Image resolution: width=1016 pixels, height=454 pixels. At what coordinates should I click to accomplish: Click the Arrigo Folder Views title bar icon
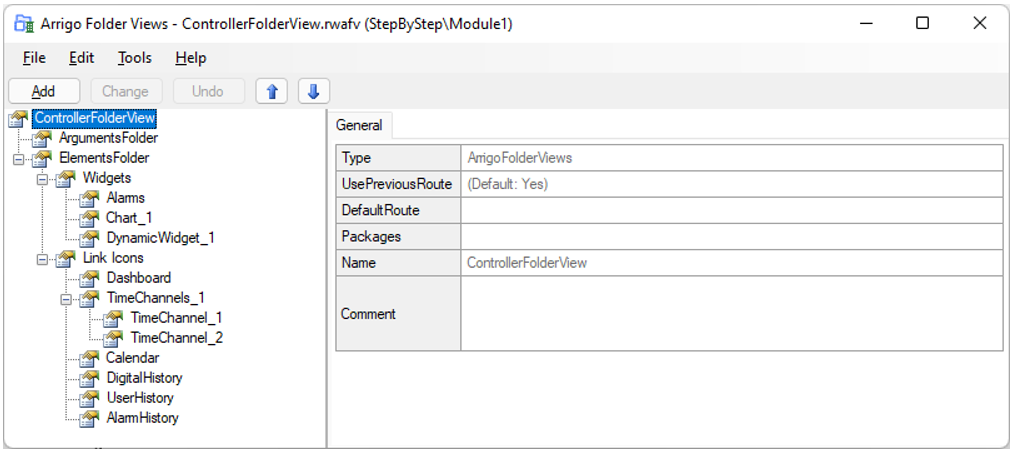coord(24,24)
